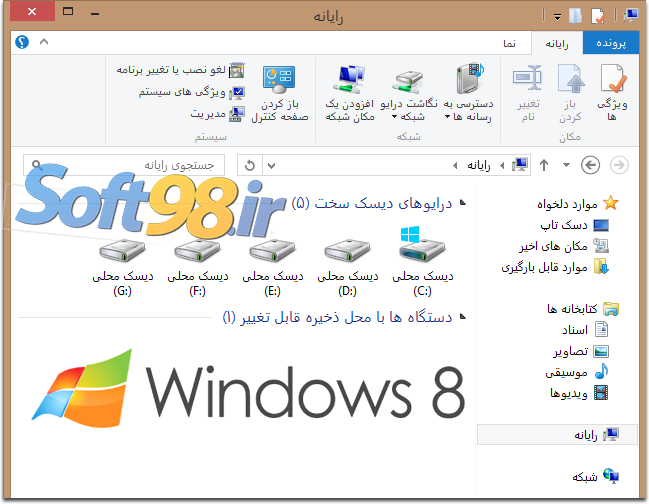Click the Forward navigation arrow

[619, 165]
